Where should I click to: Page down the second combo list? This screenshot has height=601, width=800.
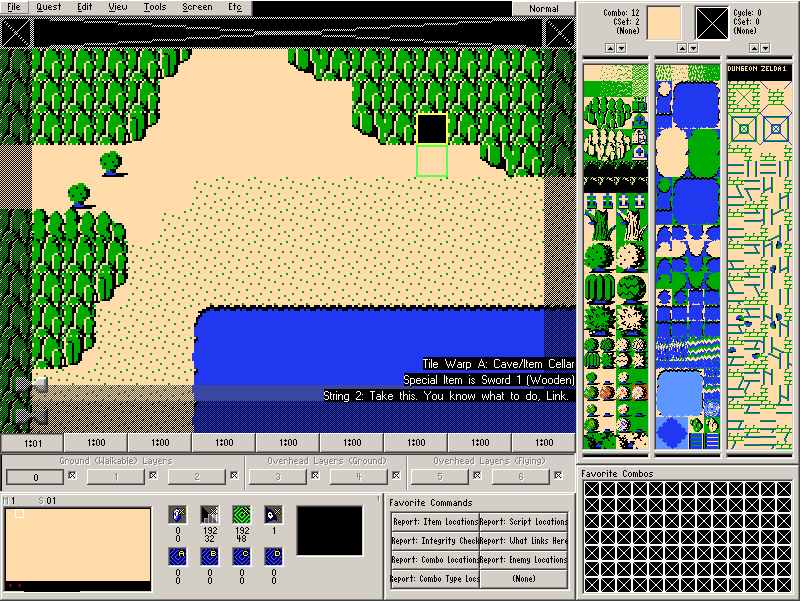click(693, 48)
